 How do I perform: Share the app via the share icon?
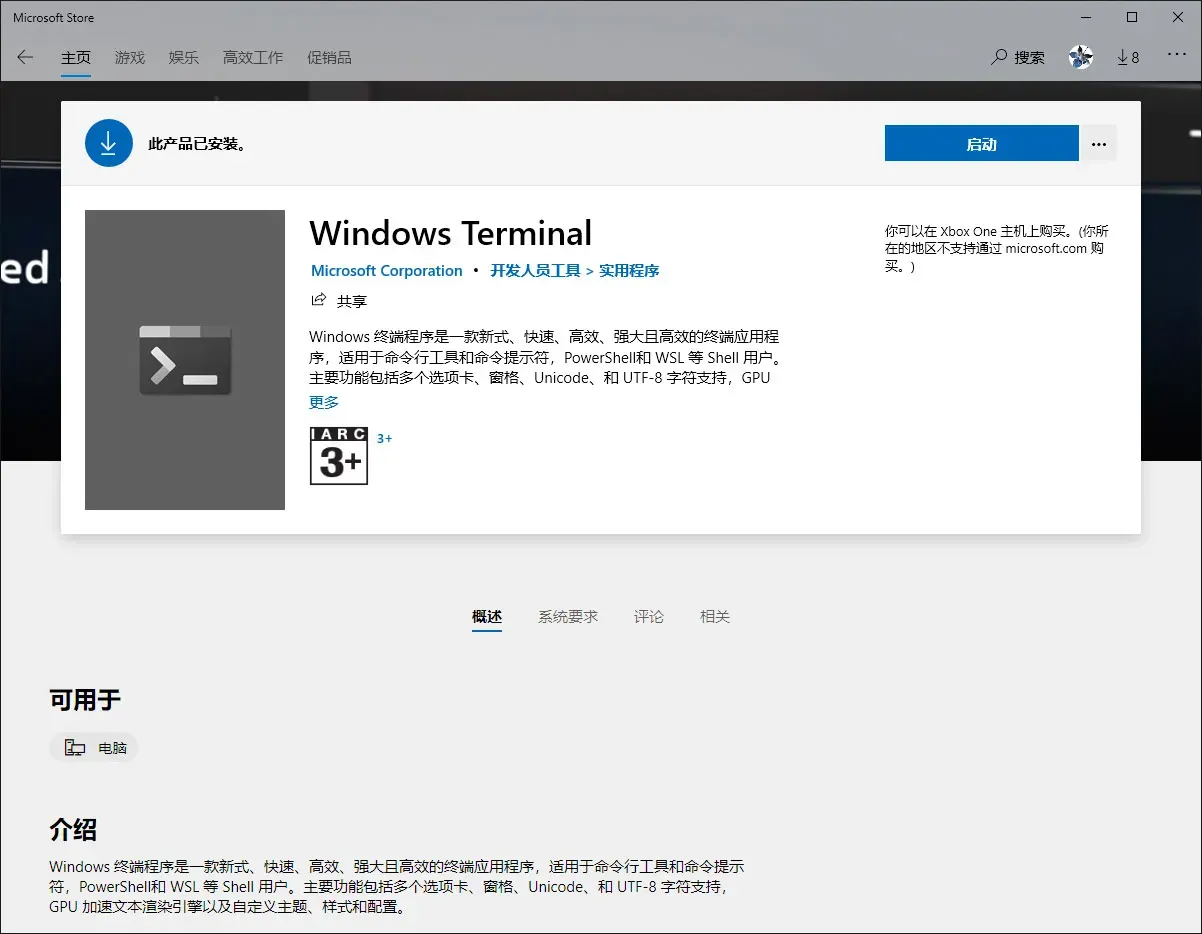coord(319,300)
